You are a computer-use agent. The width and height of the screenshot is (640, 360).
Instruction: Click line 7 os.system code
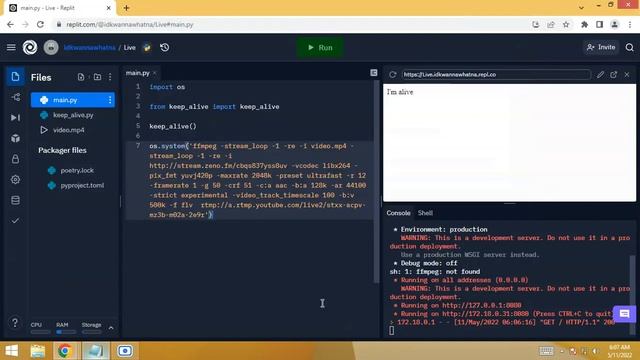pyautogui.click(x=258, y=180)
